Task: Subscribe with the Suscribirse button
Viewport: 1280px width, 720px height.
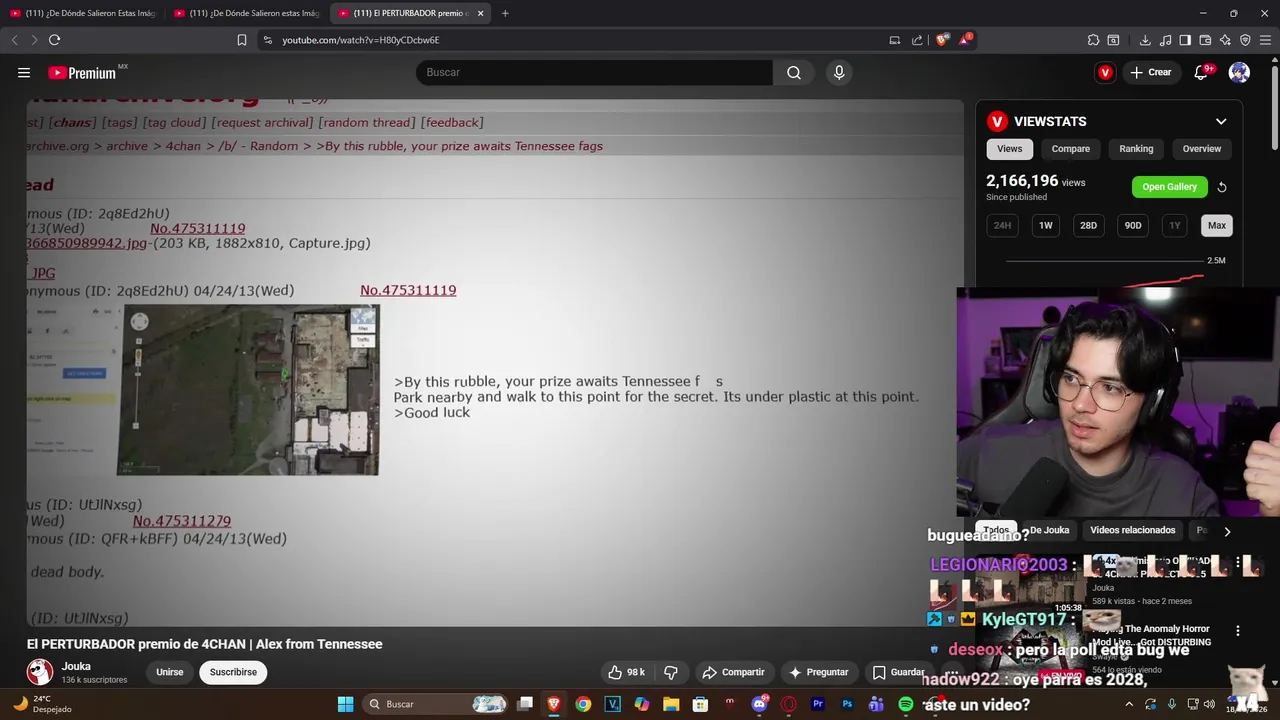Action: click(233, 672)
